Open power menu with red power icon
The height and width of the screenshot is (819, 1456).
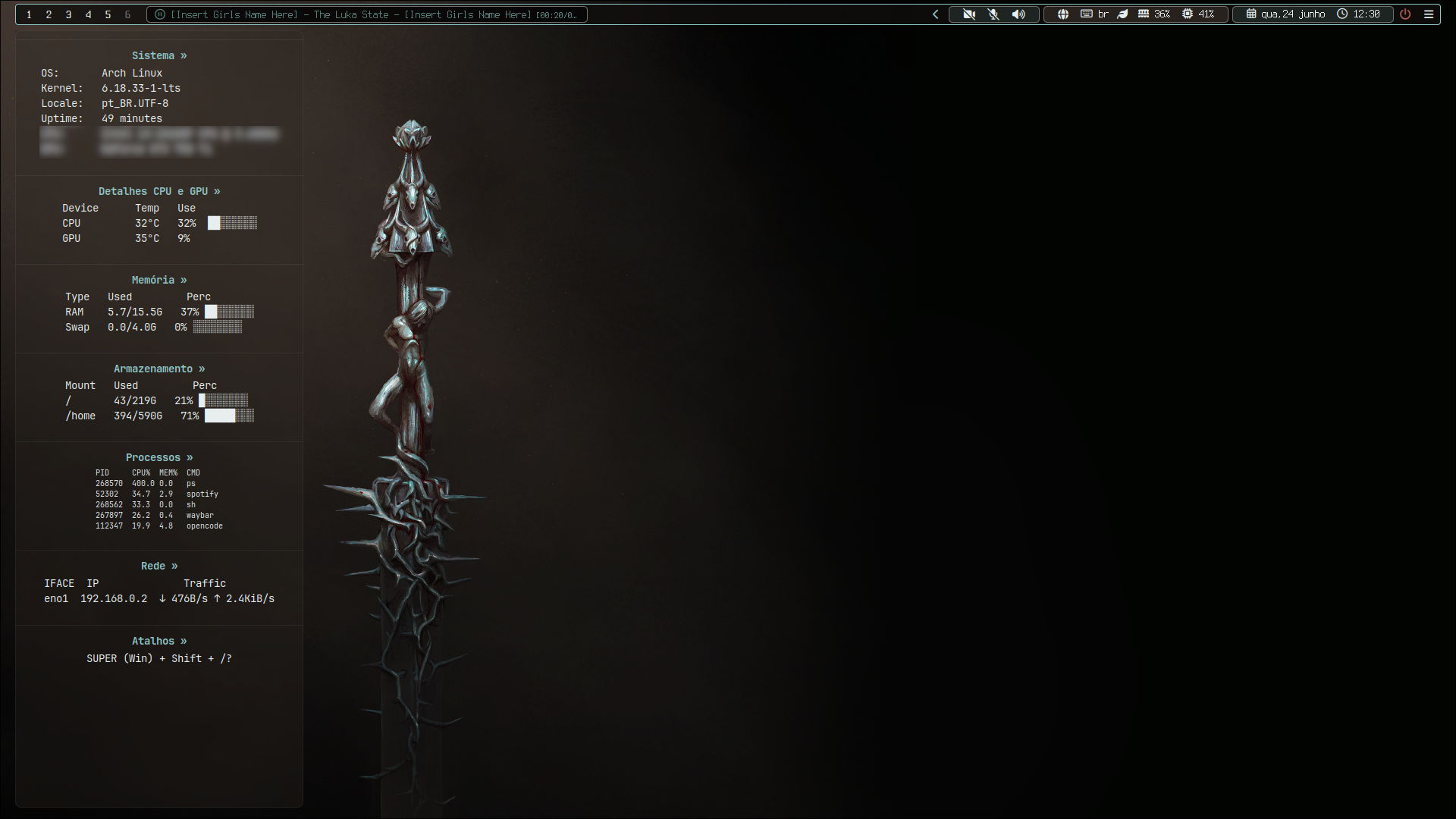point(1405,14)
